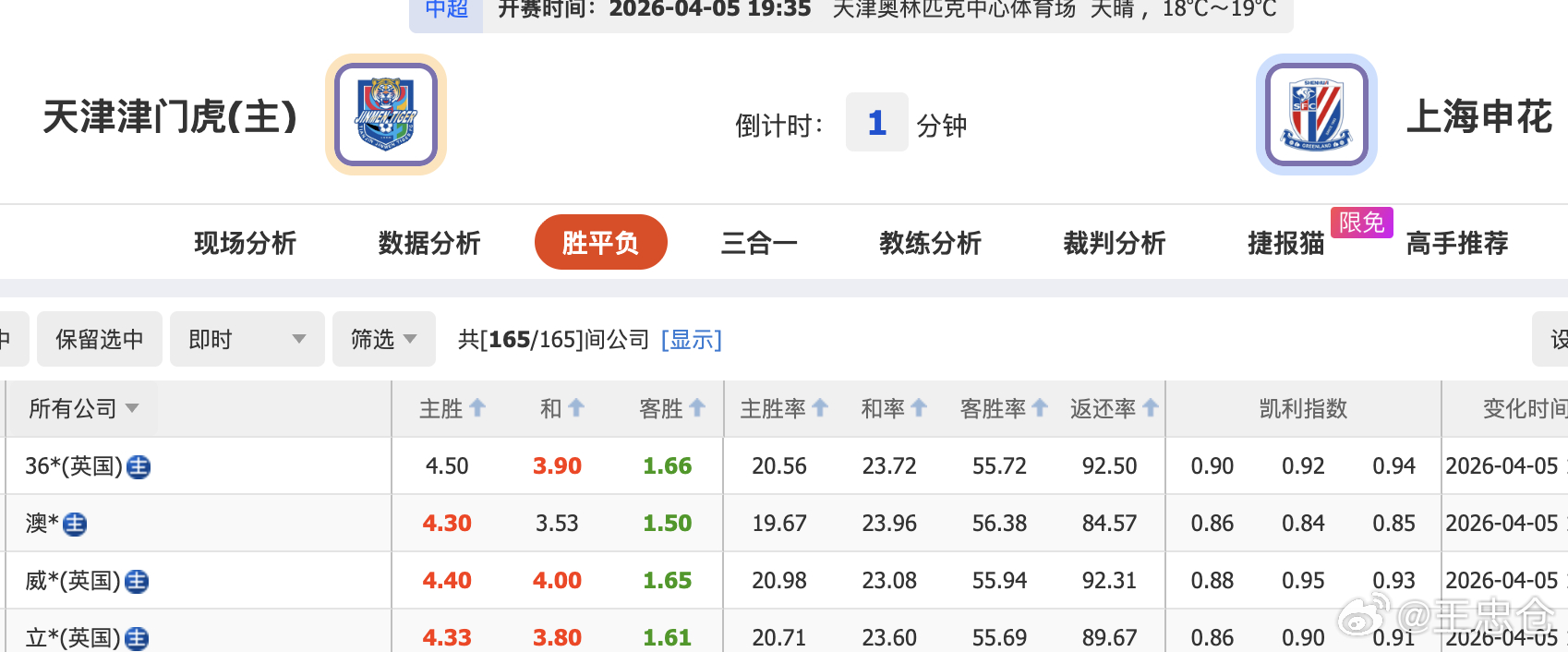Screen dimensions: 1568x652
Task: Click return rate 89.67
Action: pyautogui.click(x=1109, y=638)
